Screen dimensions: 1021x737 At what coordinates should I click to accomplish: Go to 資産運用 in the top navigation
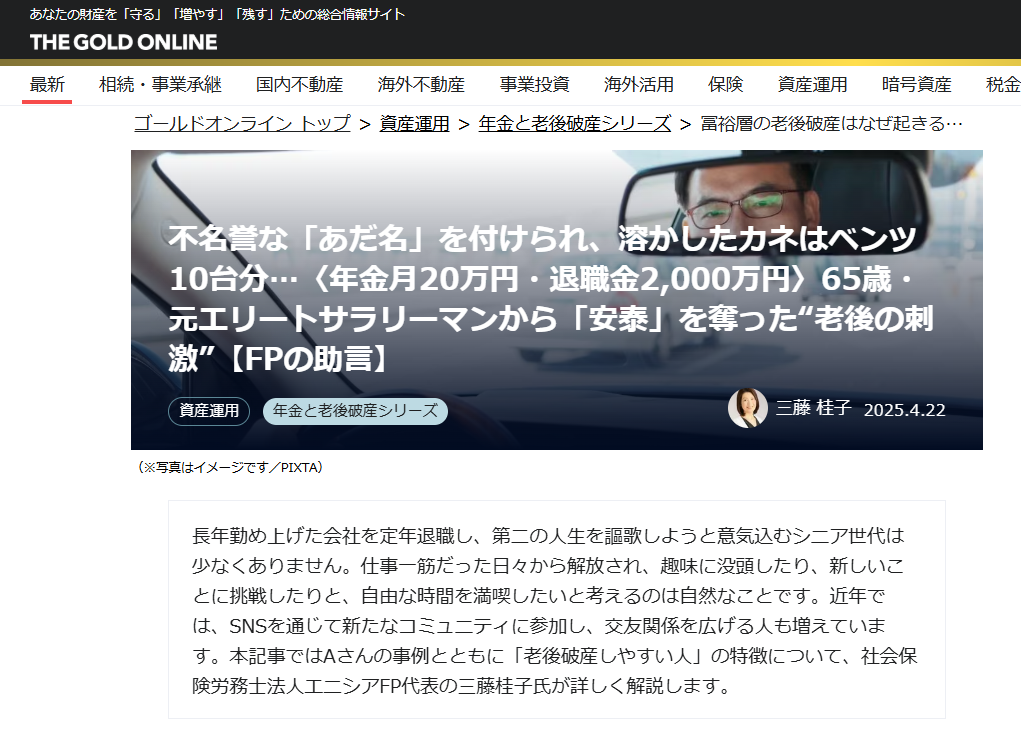point(813,85)
